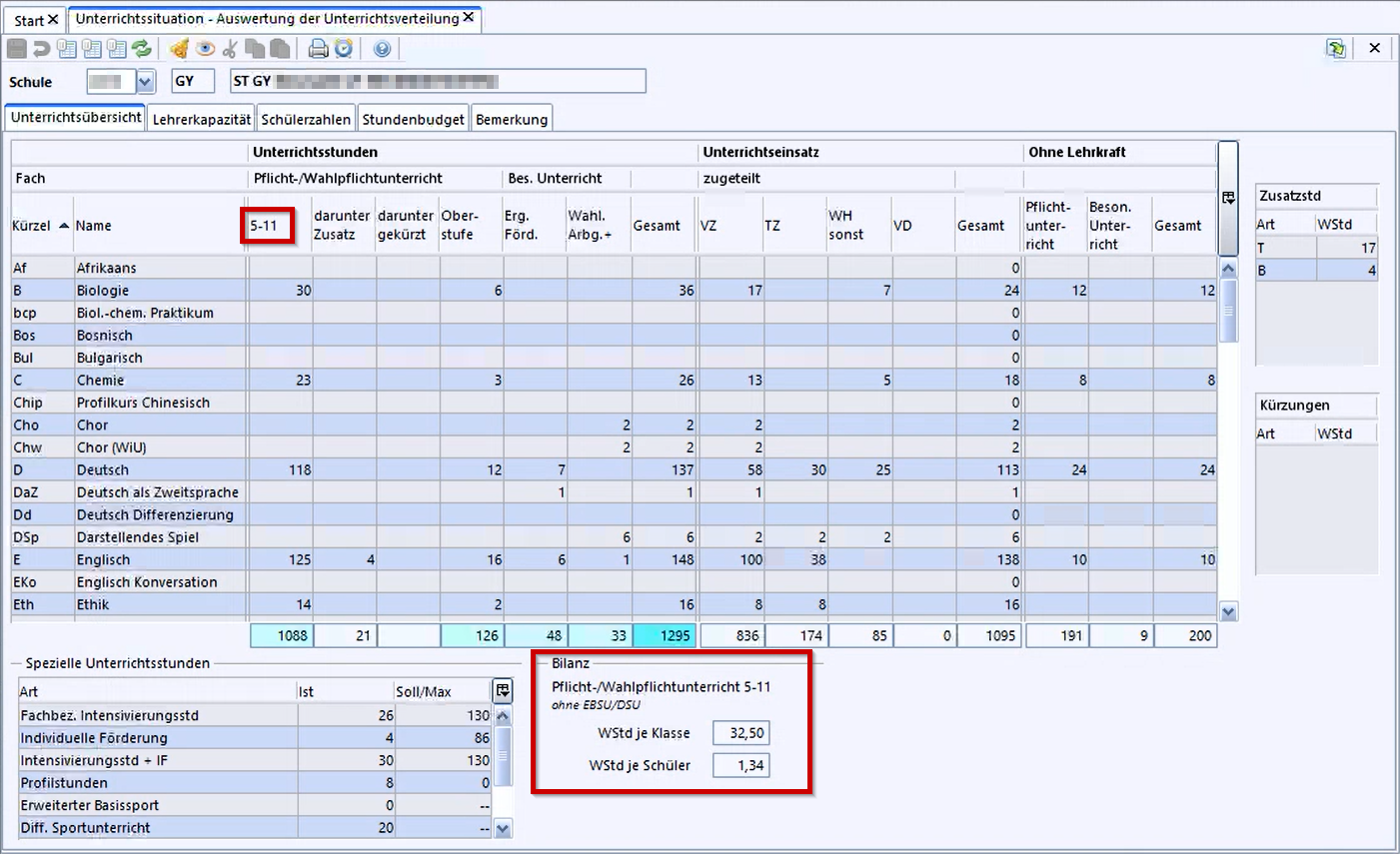Select the Individuelle Förderung row

(256, 738)
